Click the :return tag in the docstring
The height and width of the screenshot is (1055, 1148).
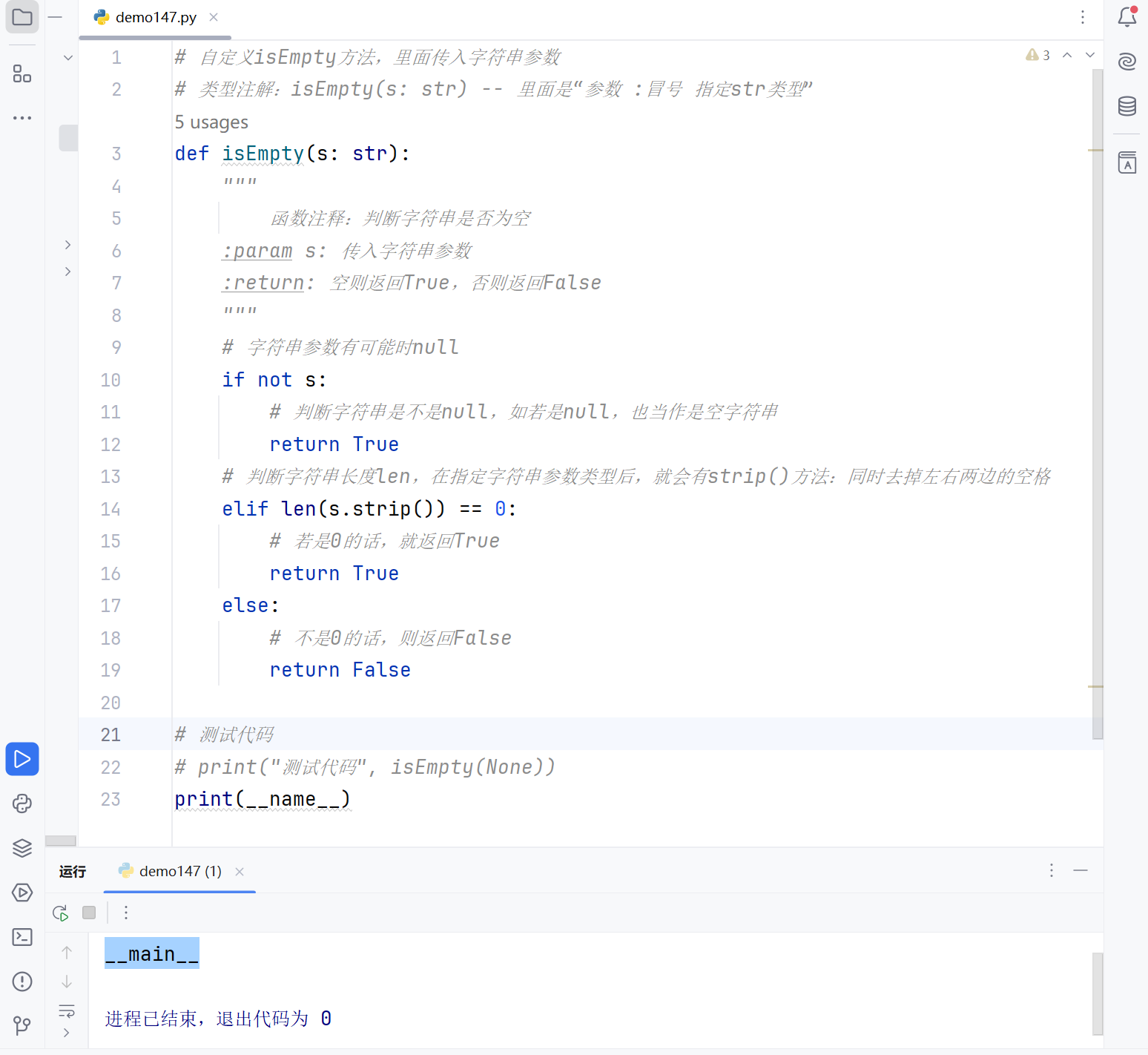[263, 283]
